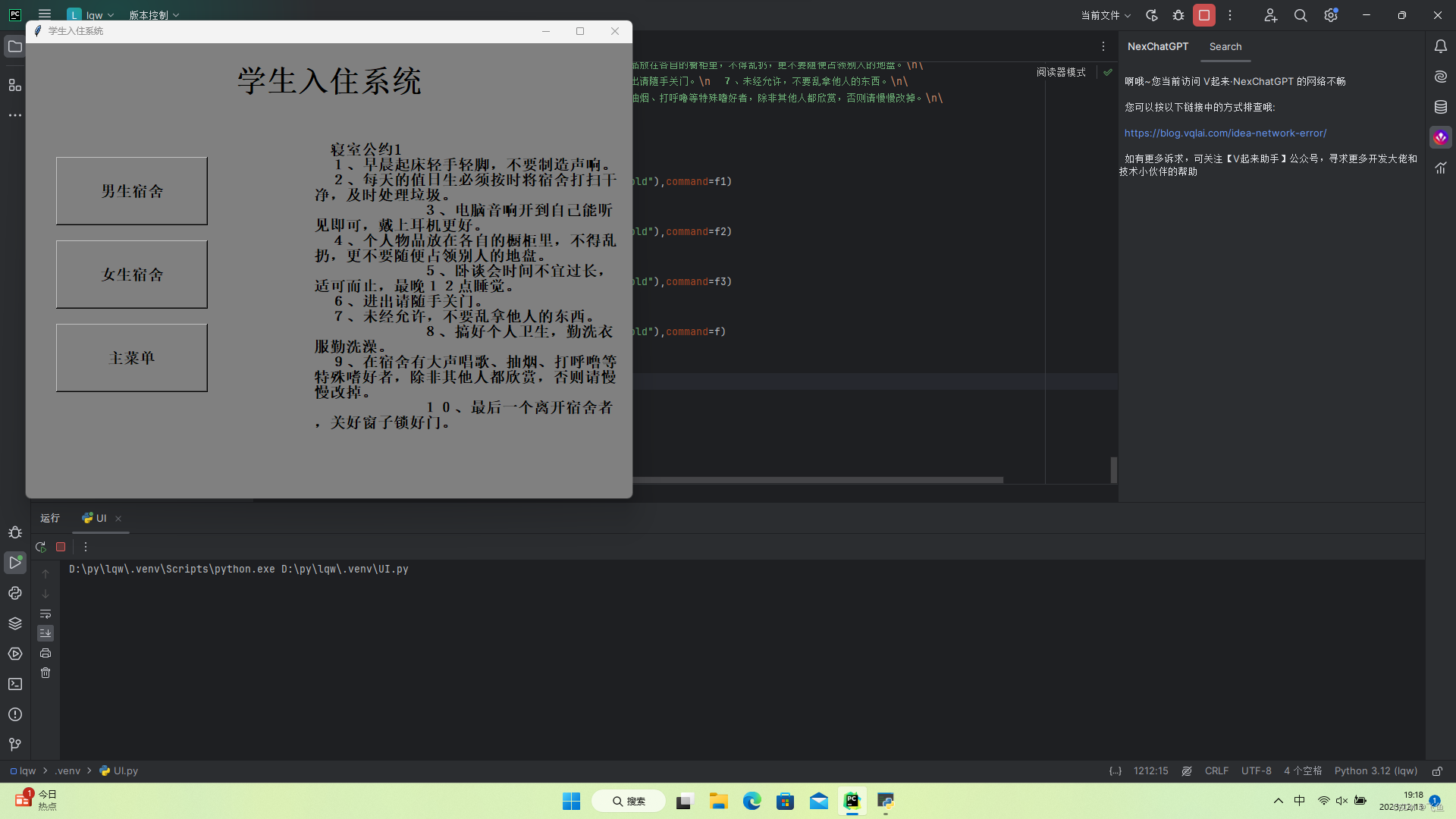Open the Database tool window icon
The image size is (1456, 819).
coord(1441,107)
